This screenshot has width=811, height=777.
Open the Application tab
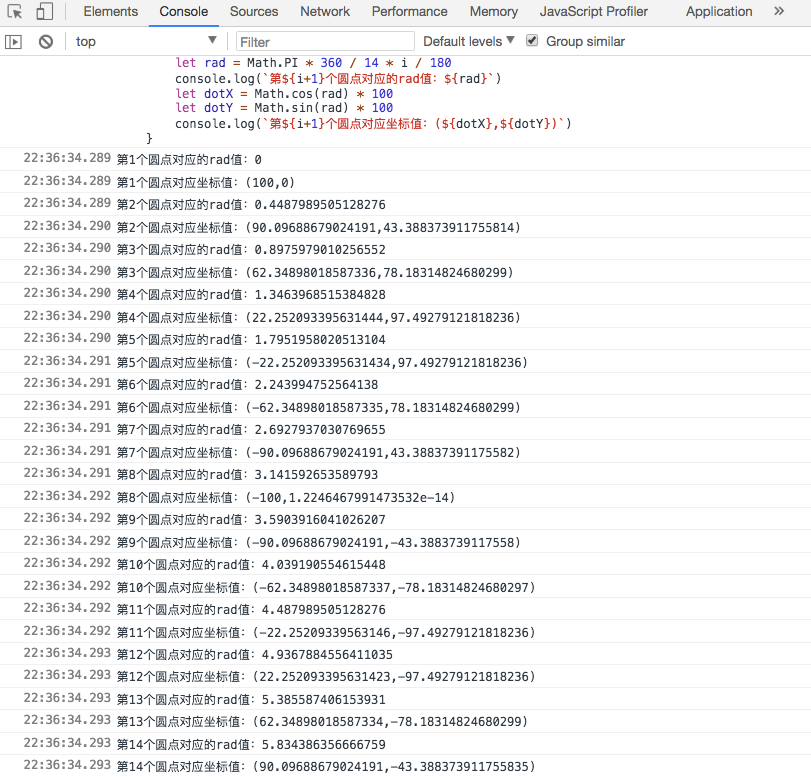[719, 11]
